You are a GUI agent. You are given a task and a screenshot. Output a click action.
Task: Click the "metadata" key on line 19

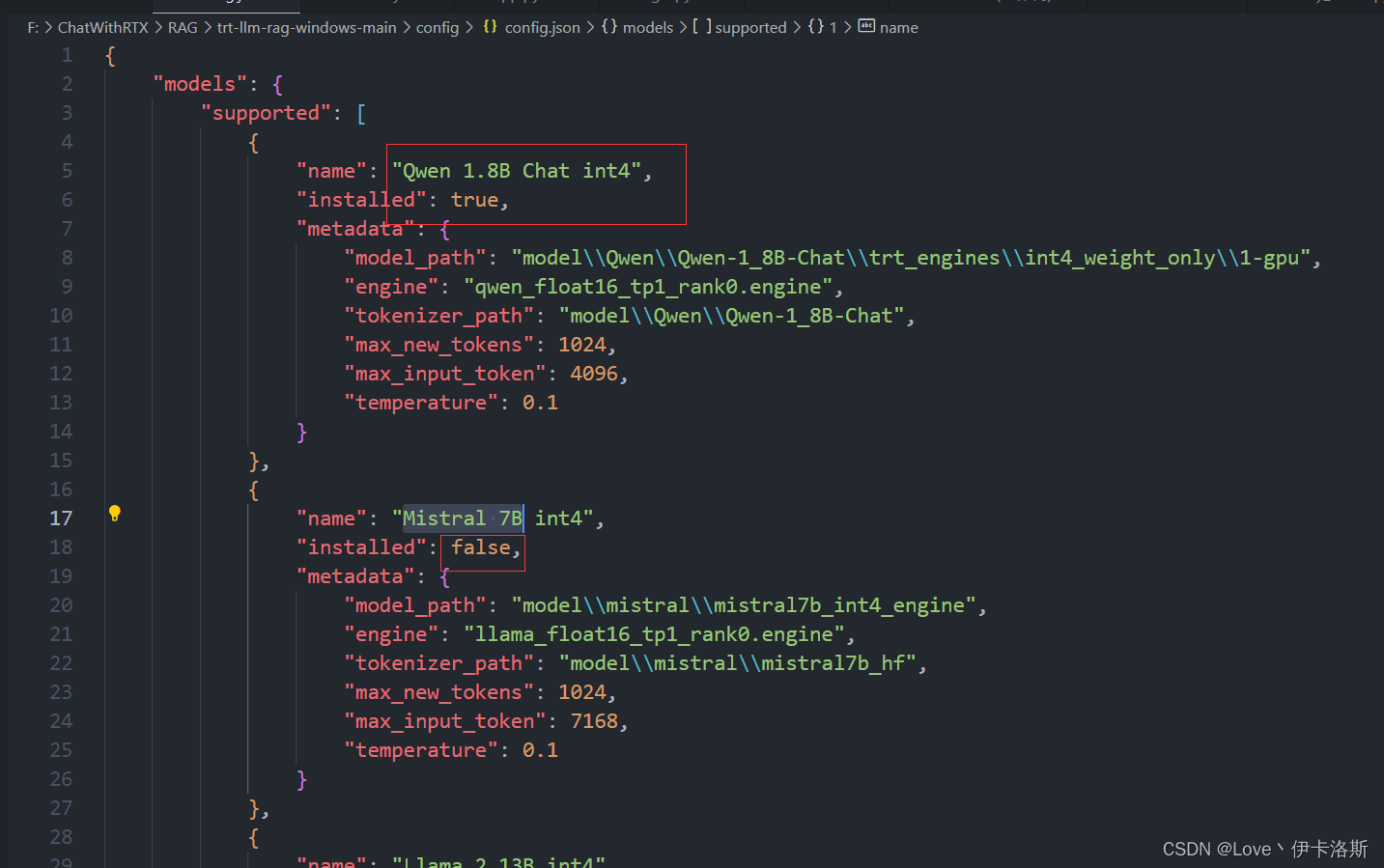point(355,576)
